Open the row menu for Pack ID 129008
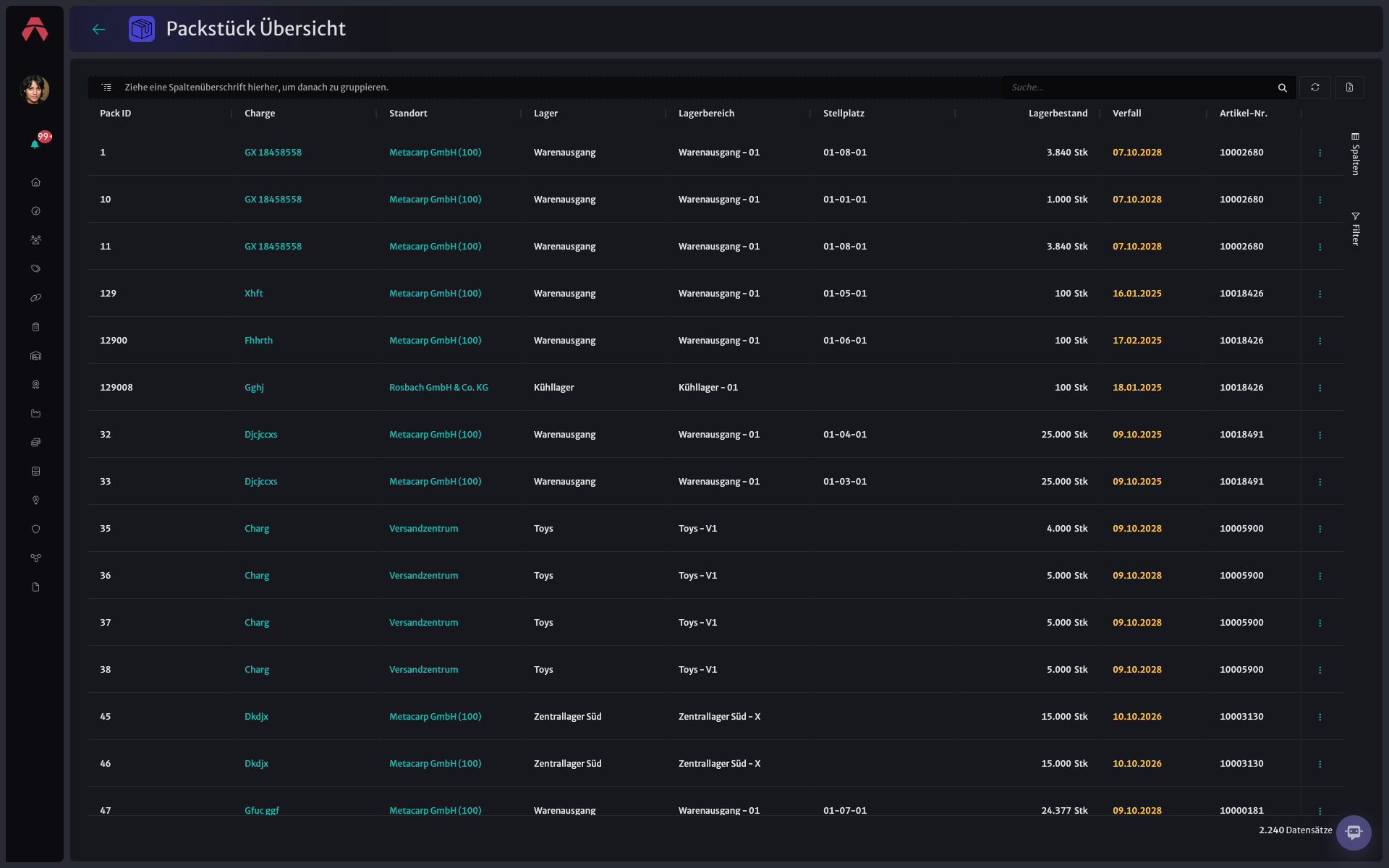This screenshot has width=1389, height=868. (1320, 388)
